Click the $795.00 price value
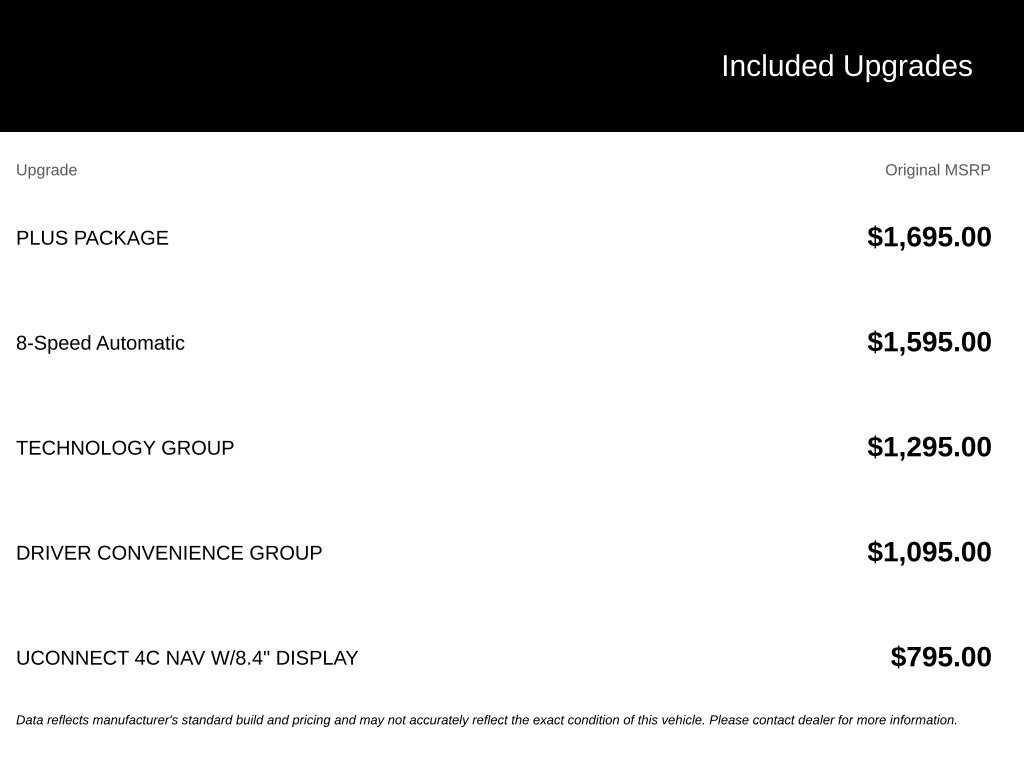 point(940,657)
